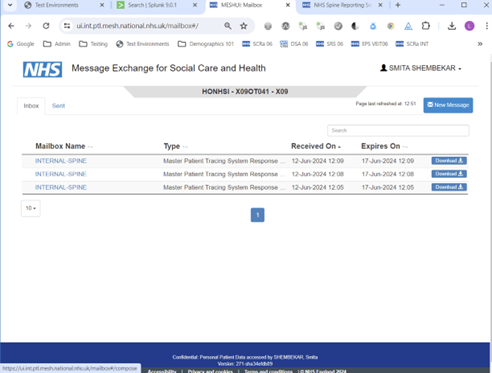Viewport: 492px width, 373px height.
Task: Close the Search | Splunk tab
Action: click(x=195, y=5)
